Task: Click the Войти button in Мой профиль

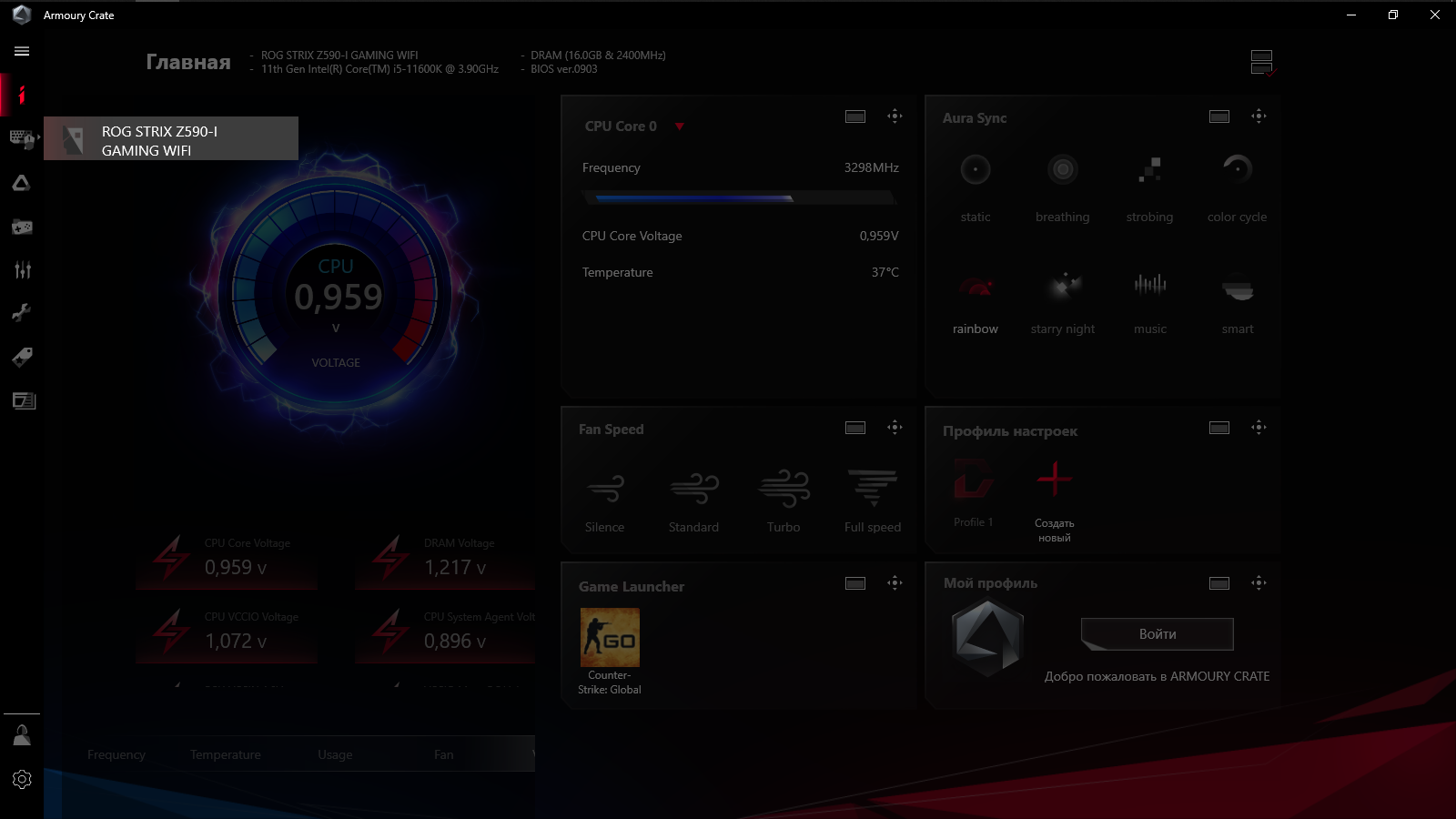Action: coord(1156,634)
